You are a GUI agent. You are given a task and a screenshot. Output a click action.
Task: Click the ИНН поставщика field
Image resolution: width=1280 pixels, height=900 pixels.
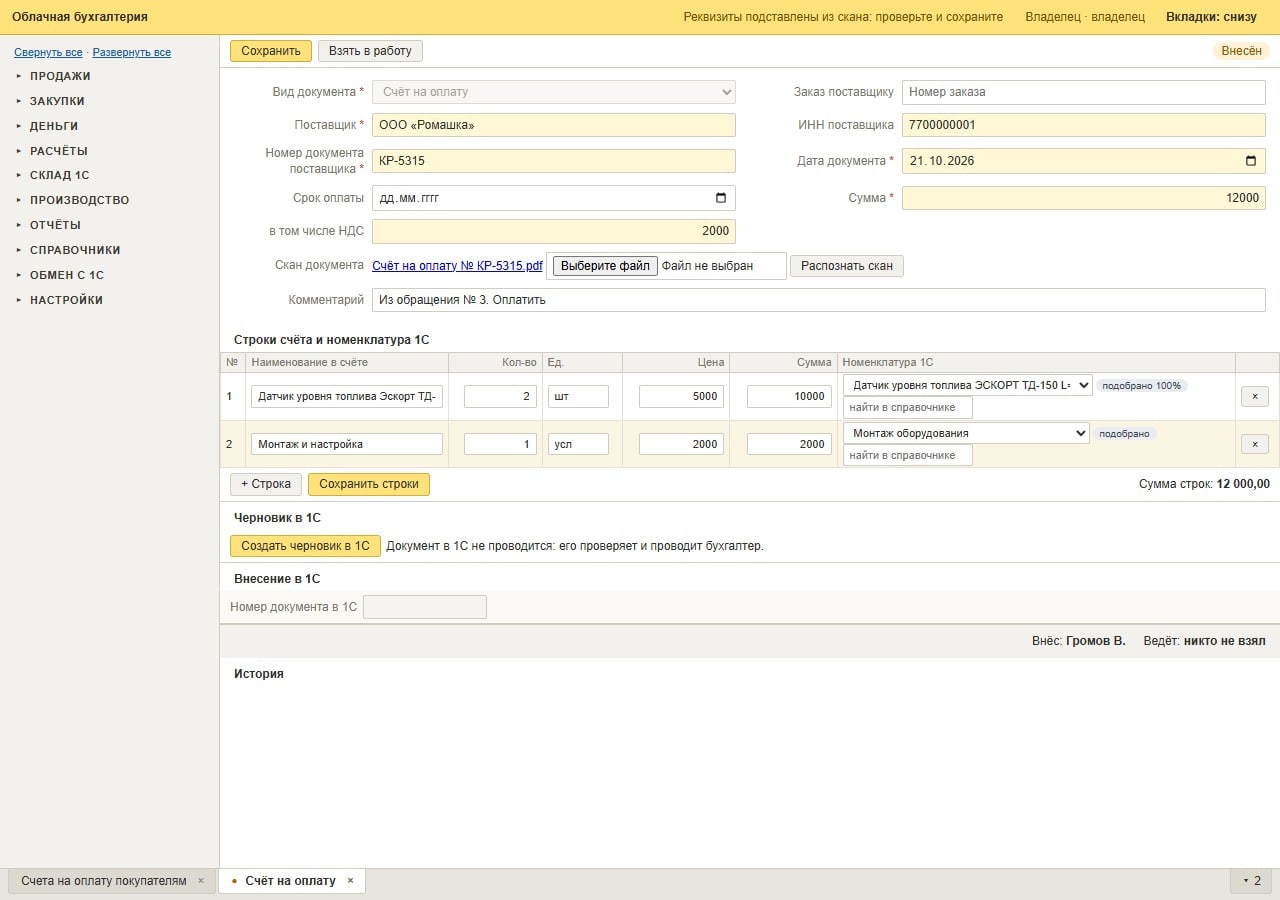point(1084,125)
